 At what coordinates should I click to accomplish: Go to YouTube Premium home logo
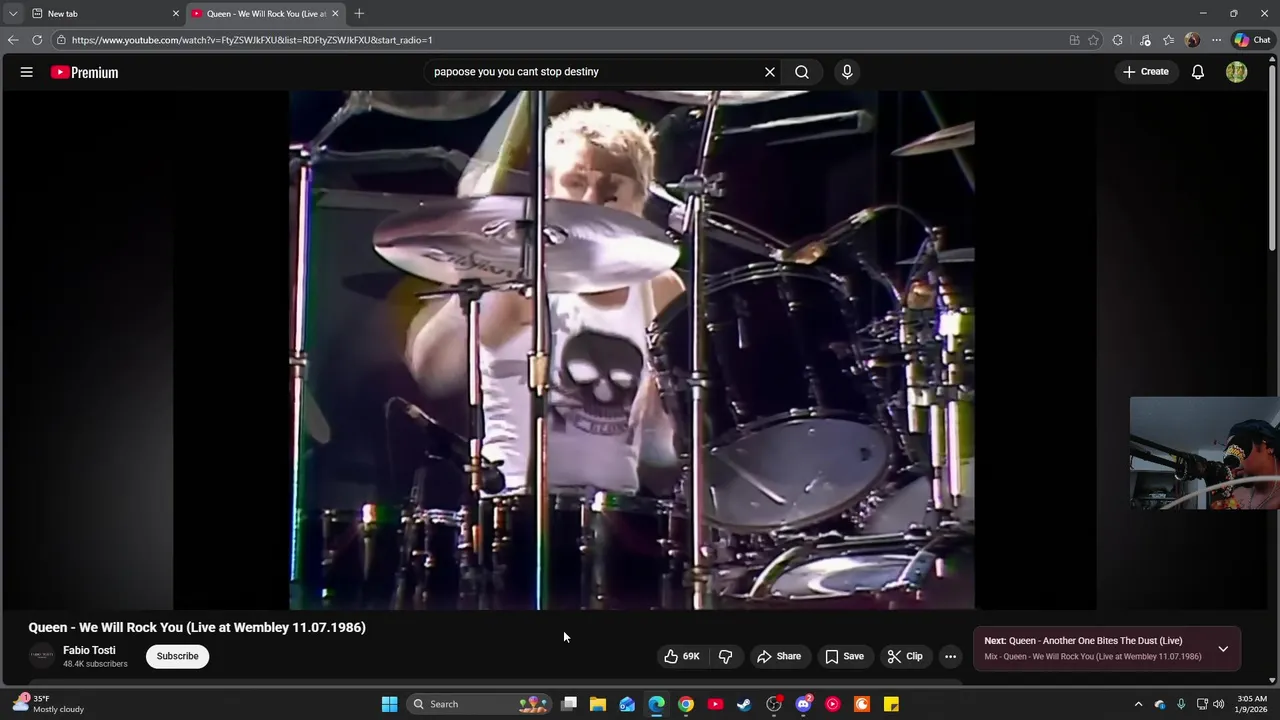(x=85, y=72)
